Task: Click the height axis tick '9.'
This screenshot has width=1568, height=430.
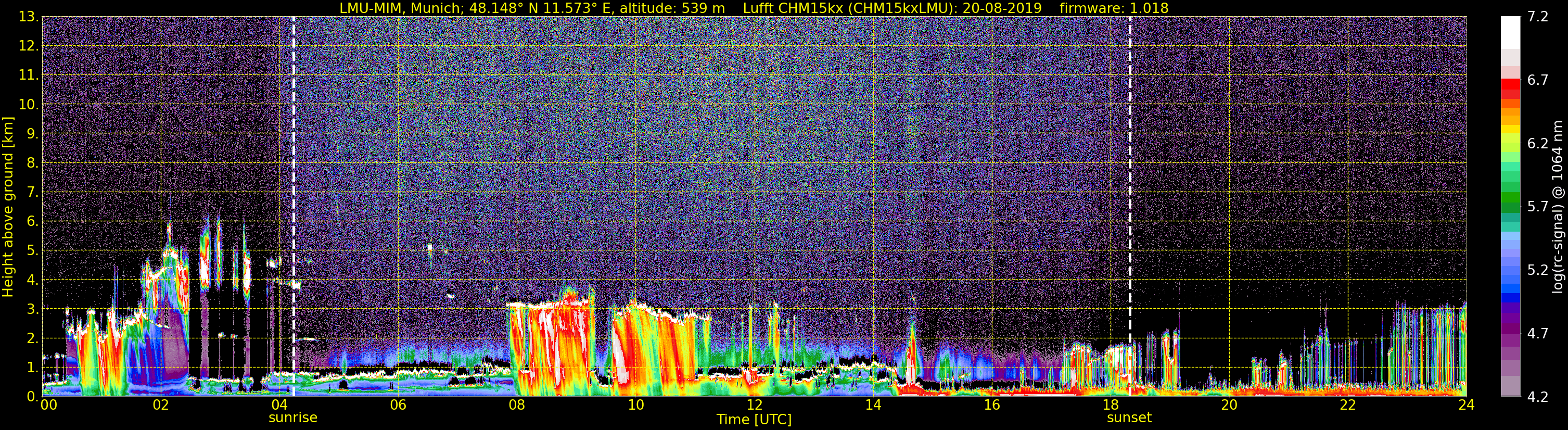Action: pyautogui.click(x=33, y=133)
